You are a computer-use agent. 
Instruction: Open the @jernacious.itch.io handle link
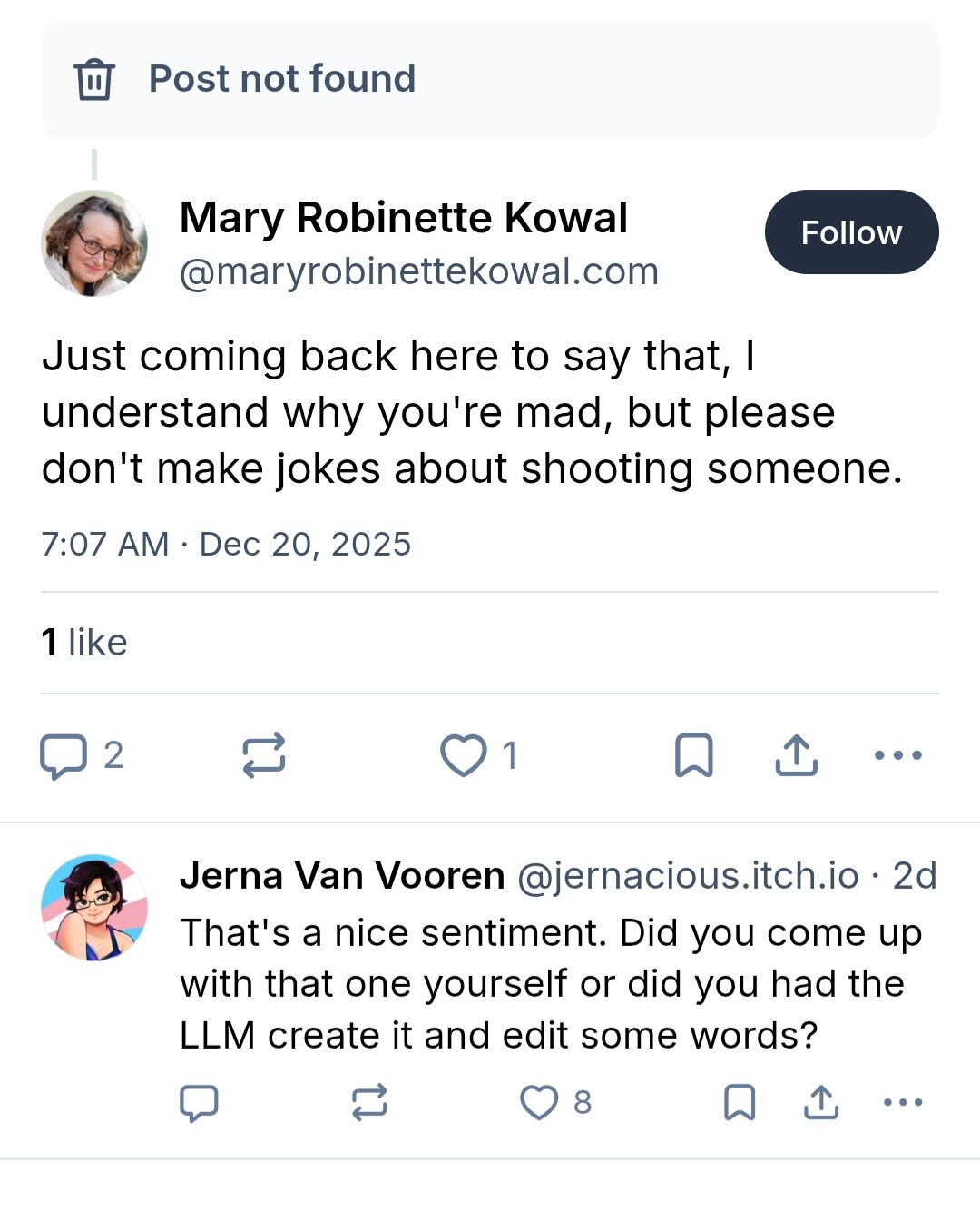pos(688,876)
